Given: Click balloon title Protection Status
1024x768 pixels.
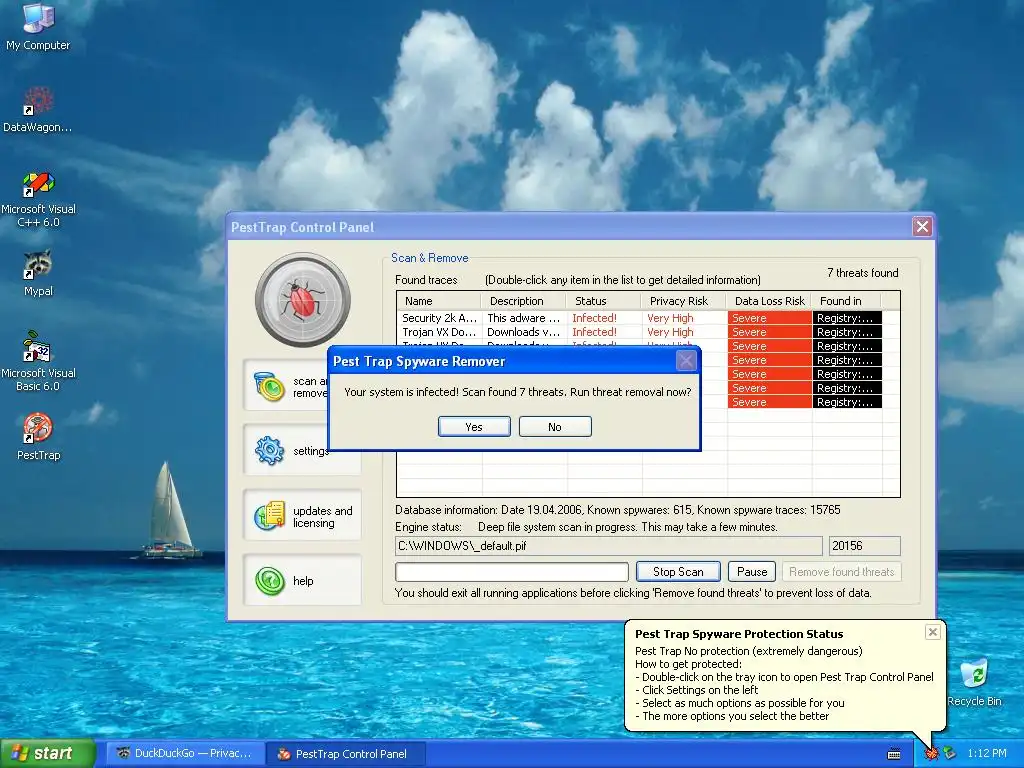Looking at the screenshot, I should pos(739,633).
